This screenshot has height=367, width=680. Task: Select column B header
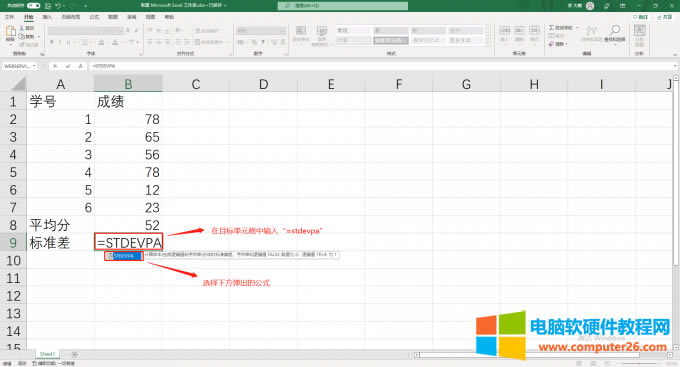coord(128,84)
